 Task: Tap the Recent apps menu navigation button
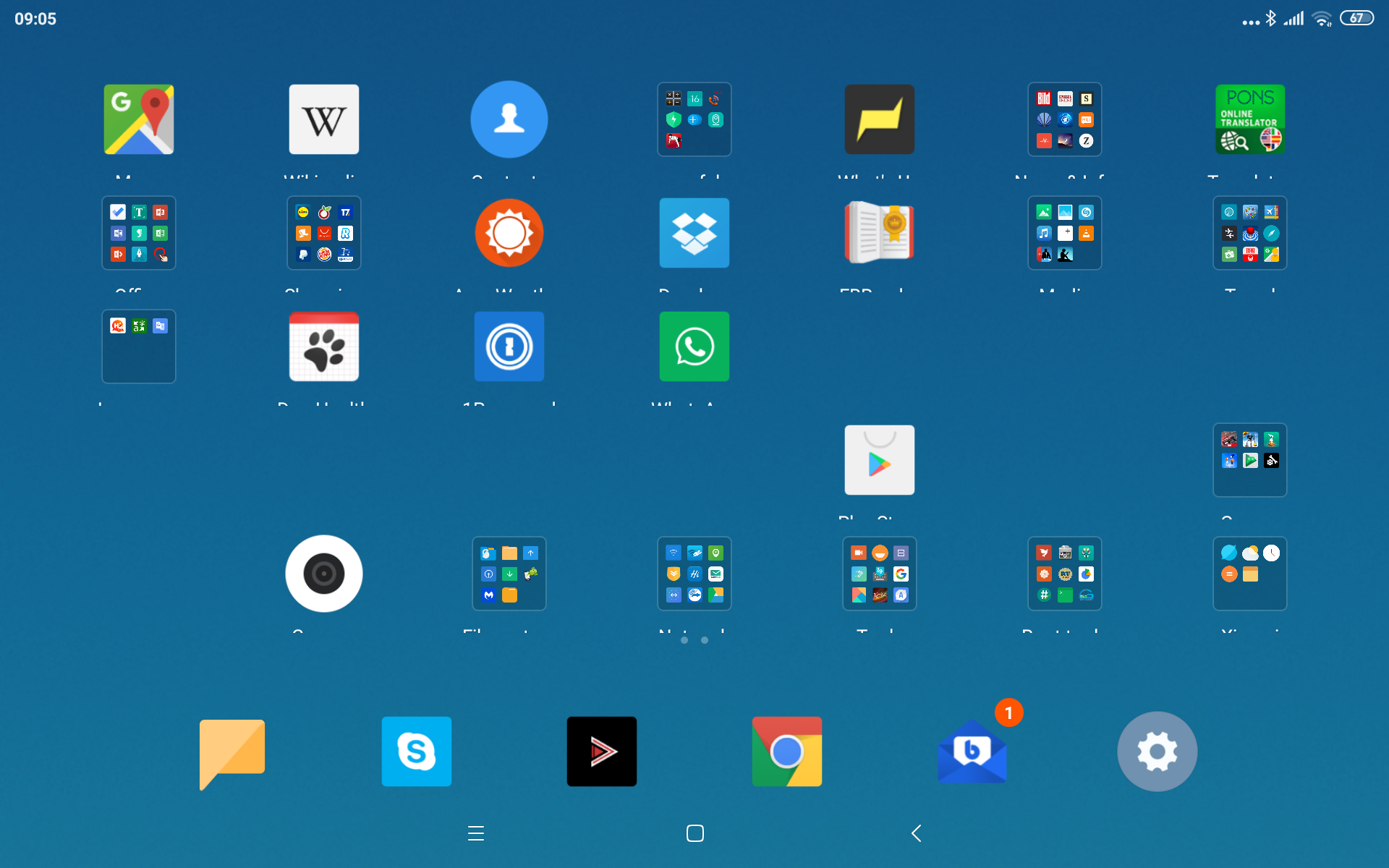tap(476, 833)
